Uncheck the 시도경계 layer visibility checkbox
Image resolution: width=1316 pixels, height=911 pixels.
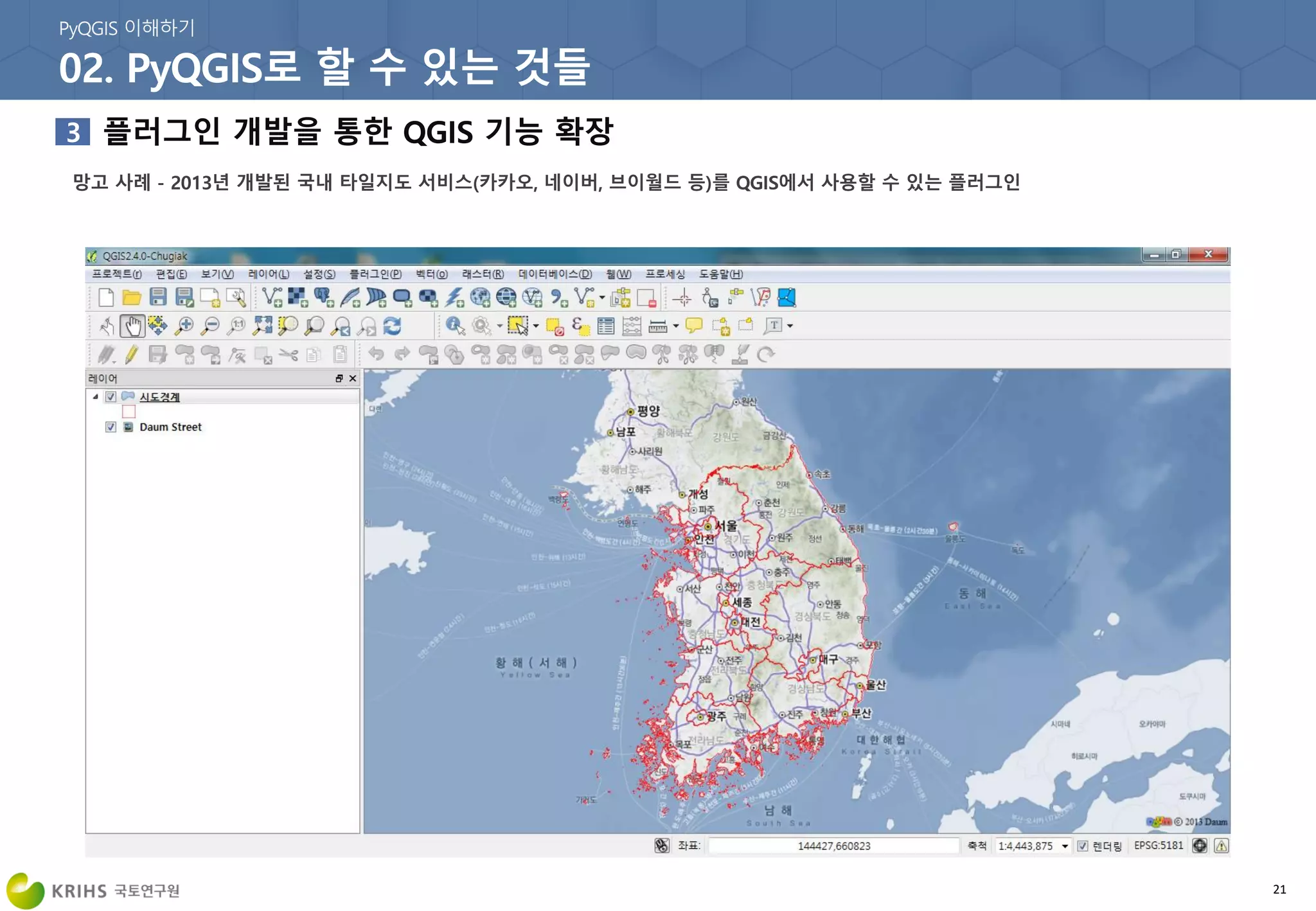pyautogui.click(x=111, y=397)
